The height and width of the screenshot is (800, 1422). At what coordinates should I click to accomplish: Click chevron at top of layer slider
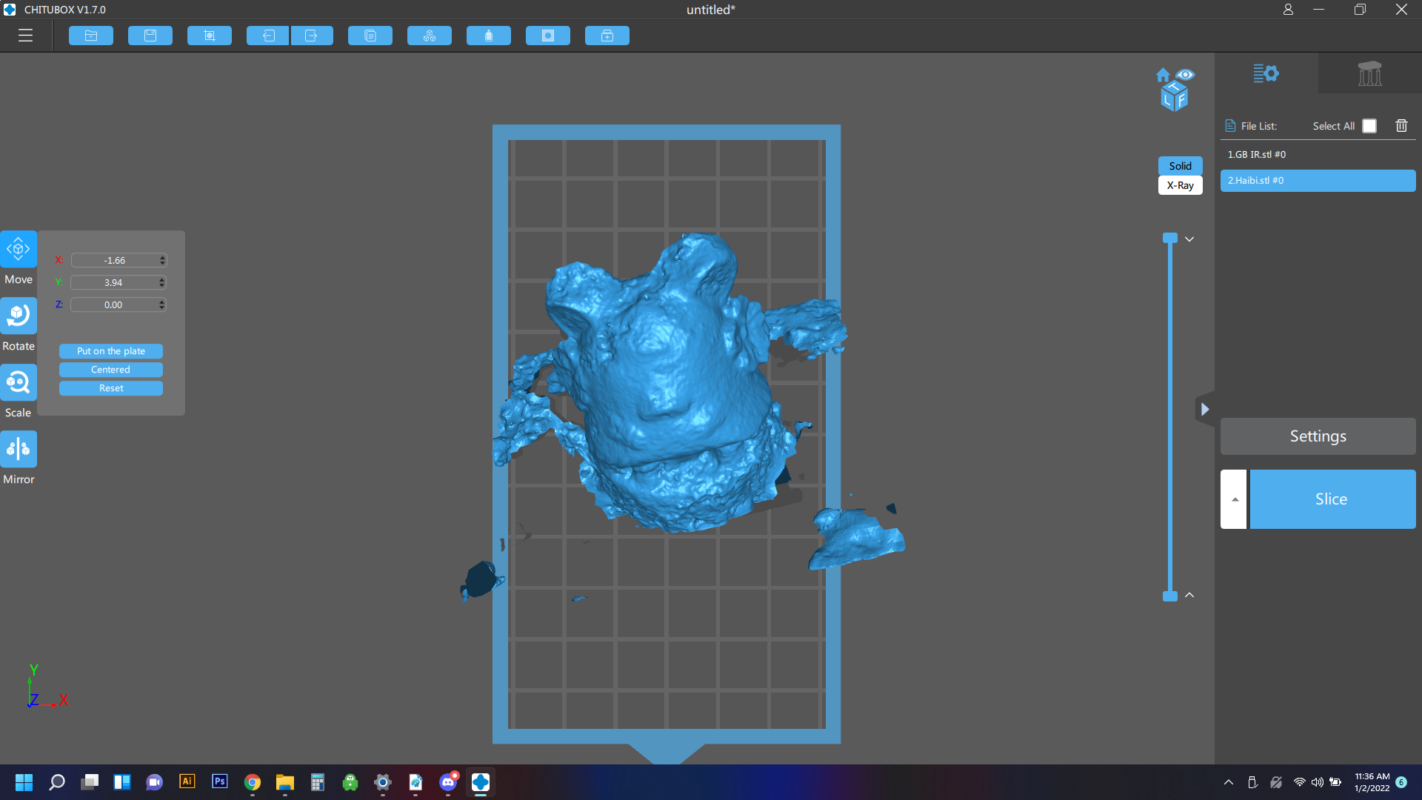pyautogui.click(x=1189, y=239)
